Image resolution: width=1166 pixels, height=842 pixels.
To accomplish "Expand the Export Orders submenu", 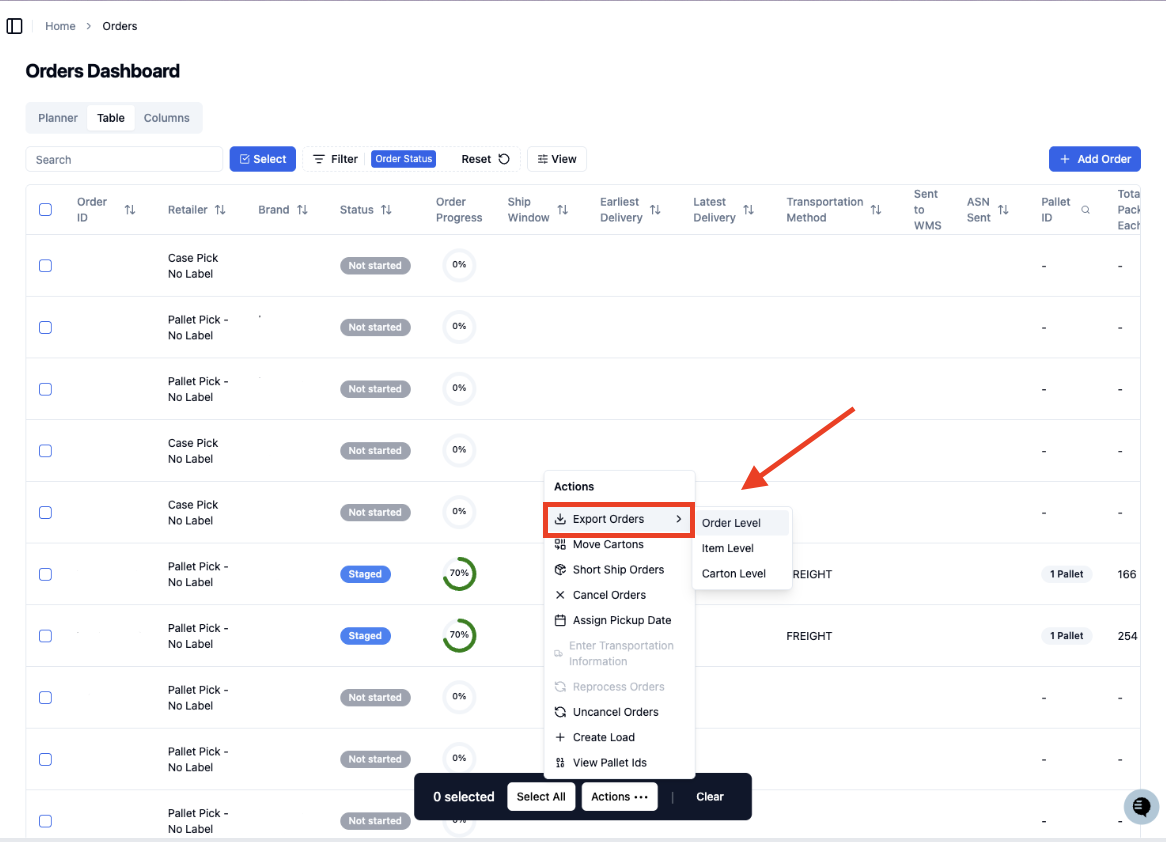I will [619, 519].
